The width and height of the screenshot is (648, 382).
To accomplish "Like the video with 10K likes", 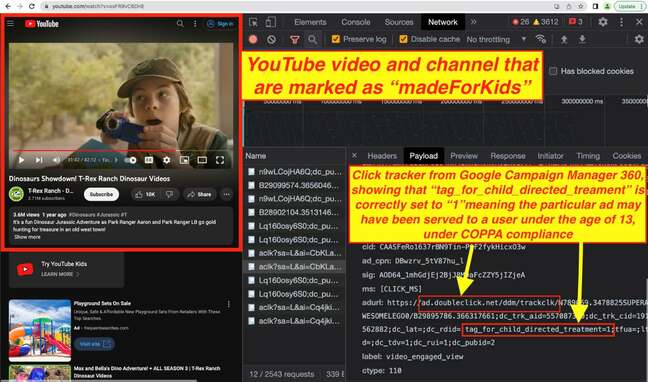I will tap(145, 194).
